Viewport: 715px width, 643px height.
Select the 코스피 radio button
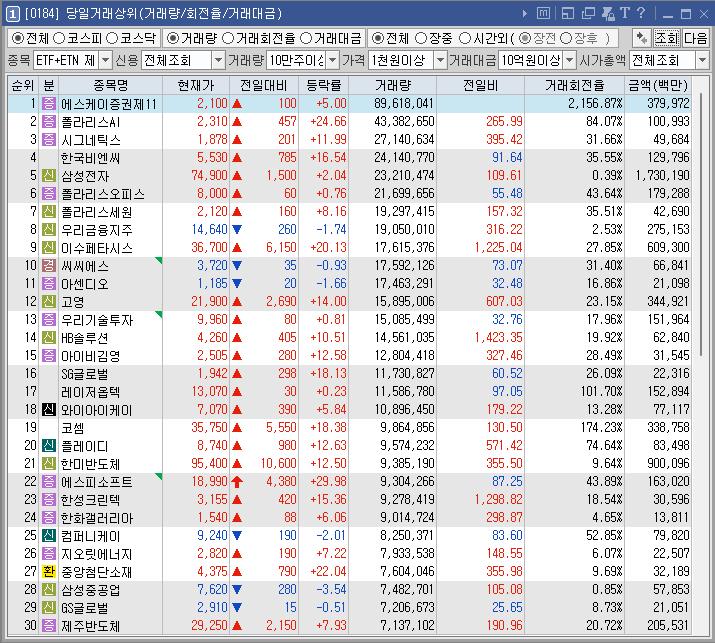tap(59, 38)
